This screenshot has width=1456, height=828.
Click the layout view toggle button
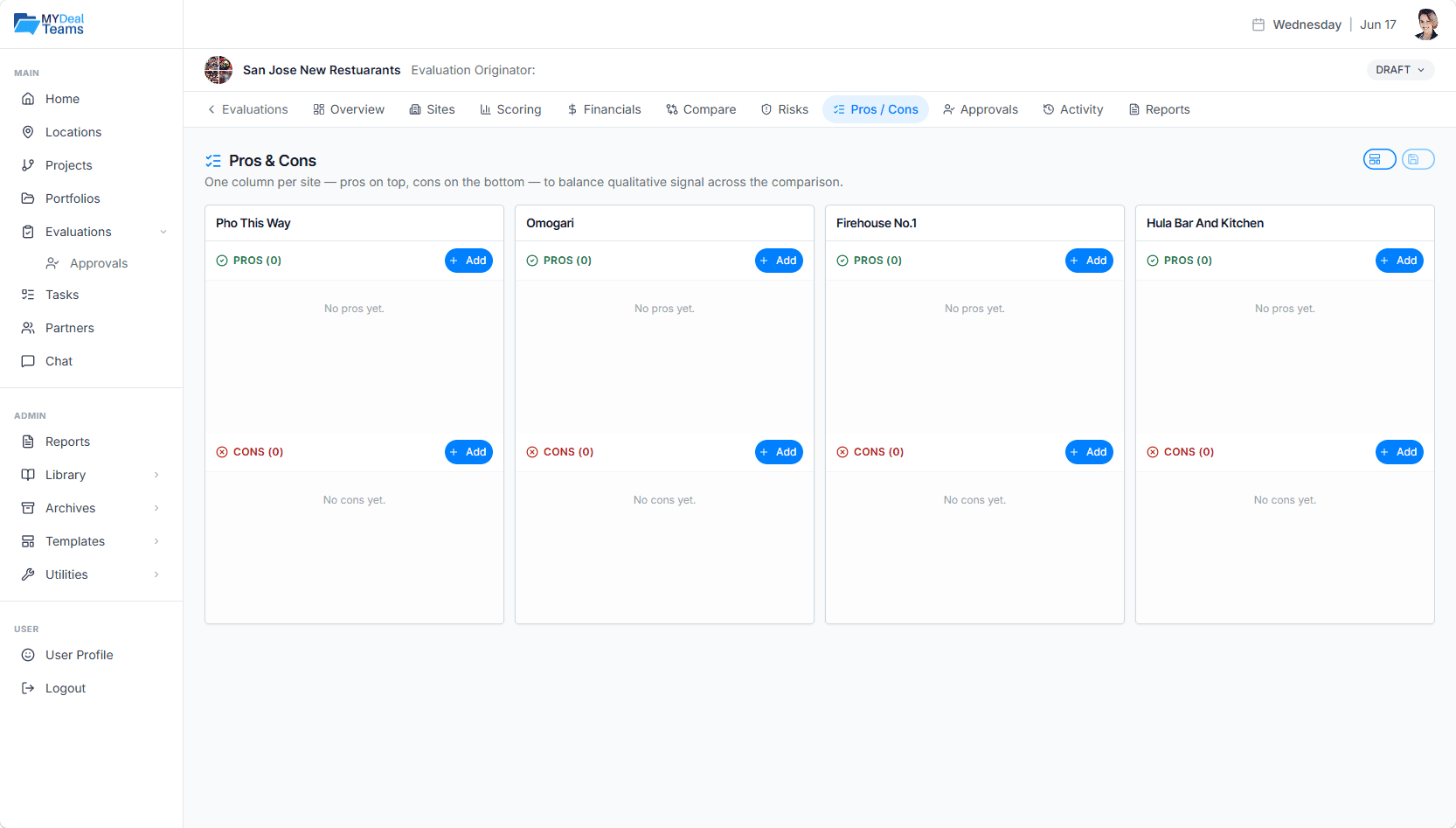pyautogui.click(x=1380, y=159)
